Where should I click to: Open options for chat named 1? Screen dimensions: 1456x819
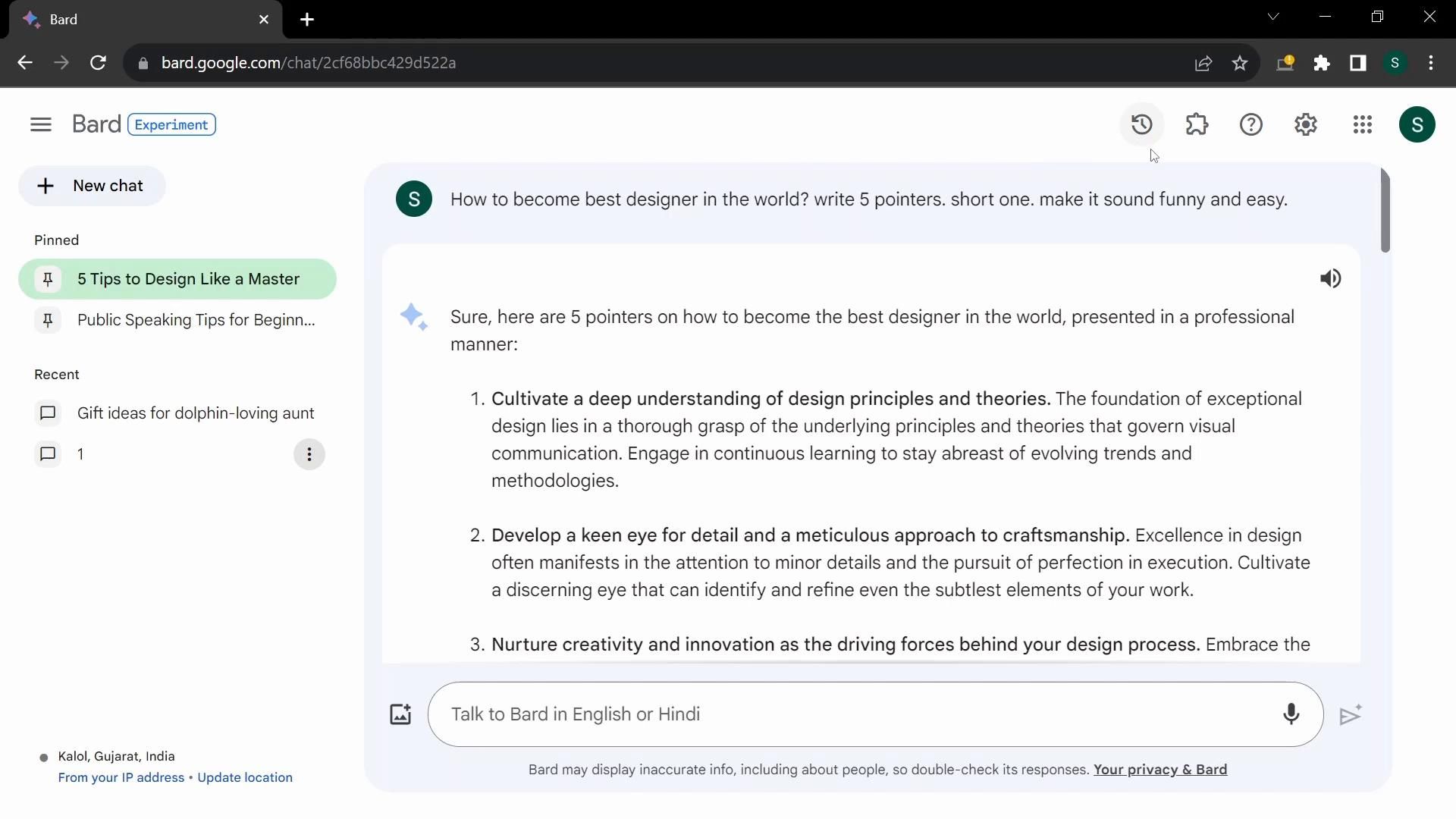pyautogui.click(x=309, y=454)
